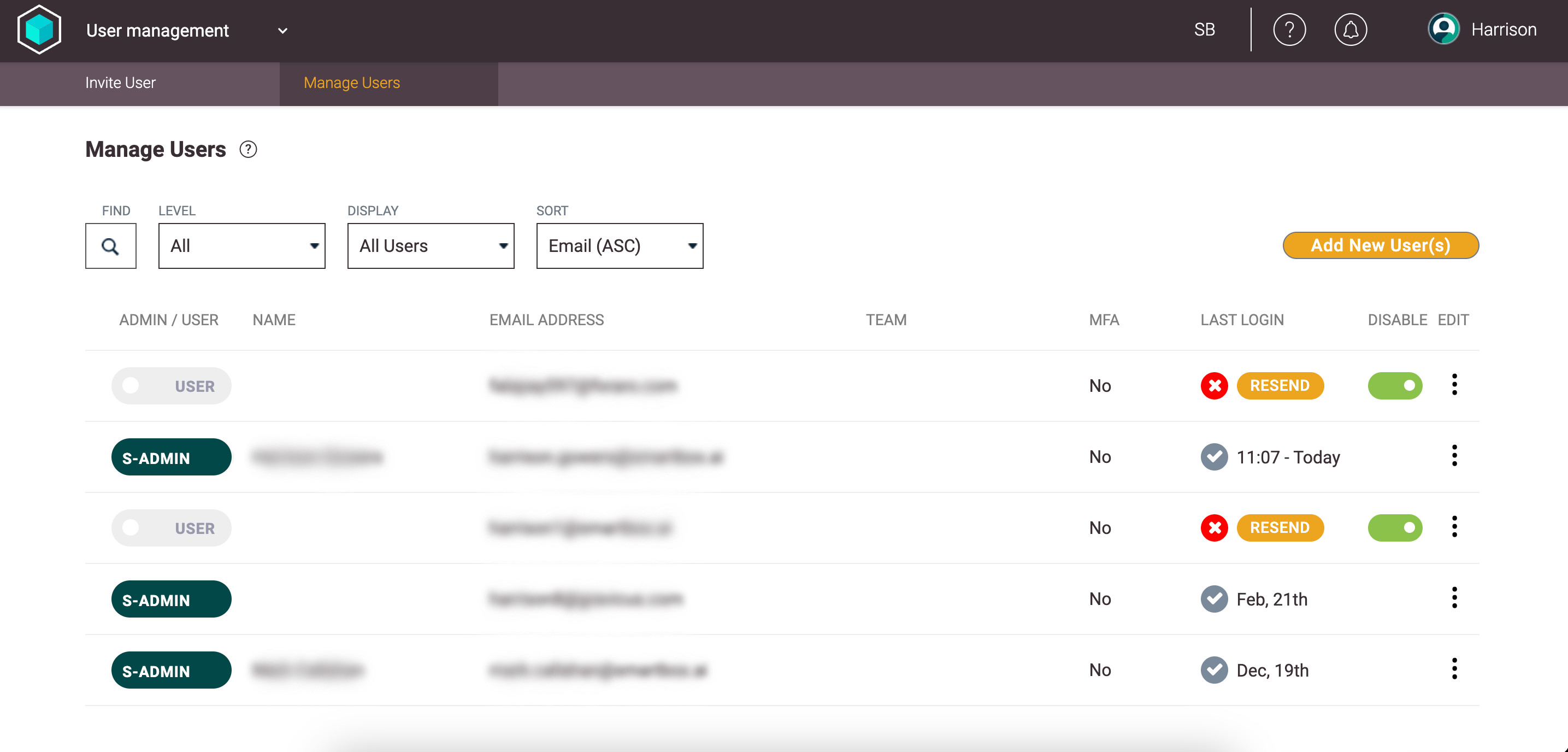1568x752 pixels.
Task: Open three-dot edit menu for the Dec 19th row
Action: [x=1454, y=669]
